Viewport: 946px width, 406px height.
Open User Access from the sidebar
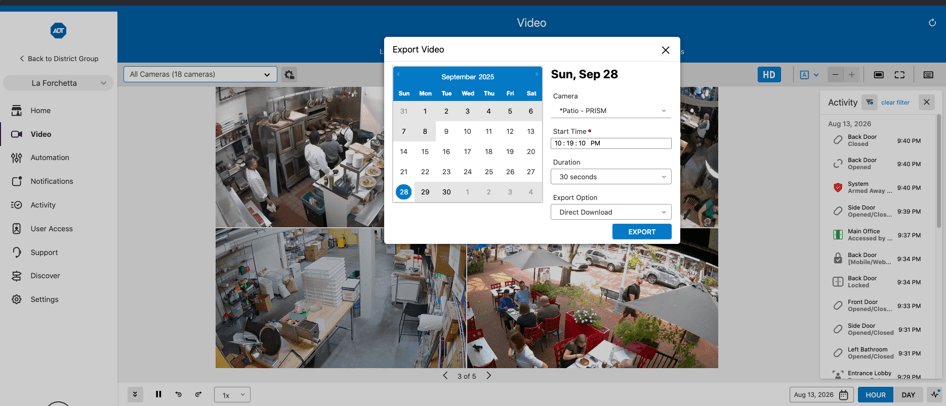(x=51, y=229)
